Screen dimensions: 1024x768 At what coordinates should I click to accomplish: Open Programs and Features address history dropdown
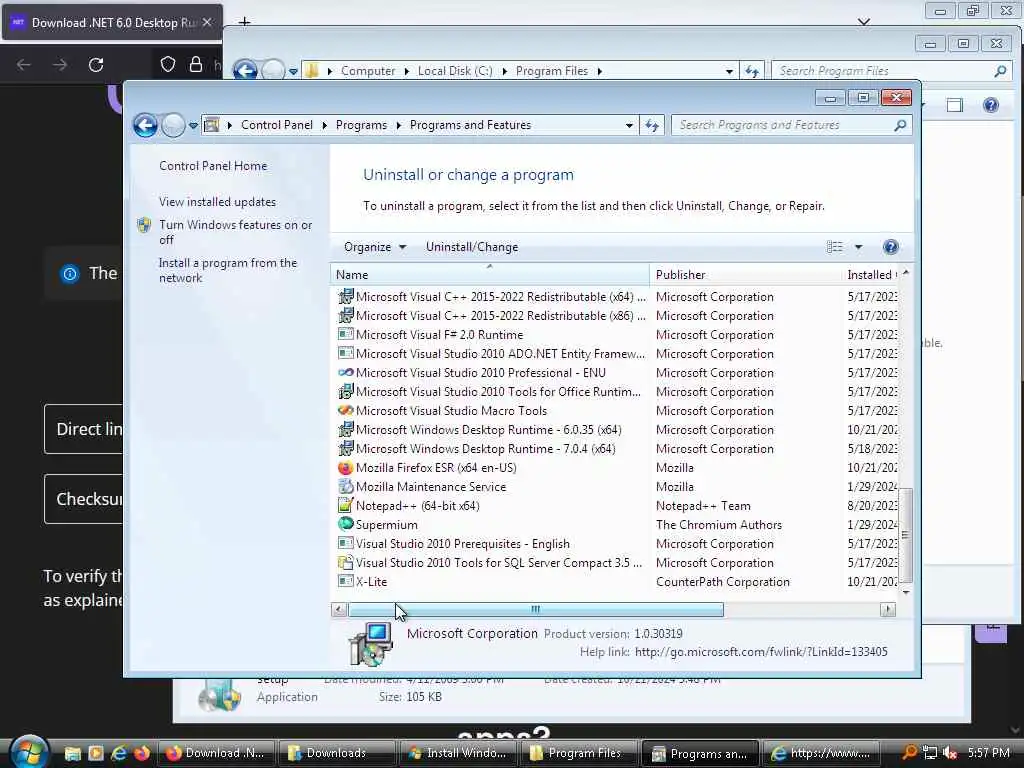point(629,125)
